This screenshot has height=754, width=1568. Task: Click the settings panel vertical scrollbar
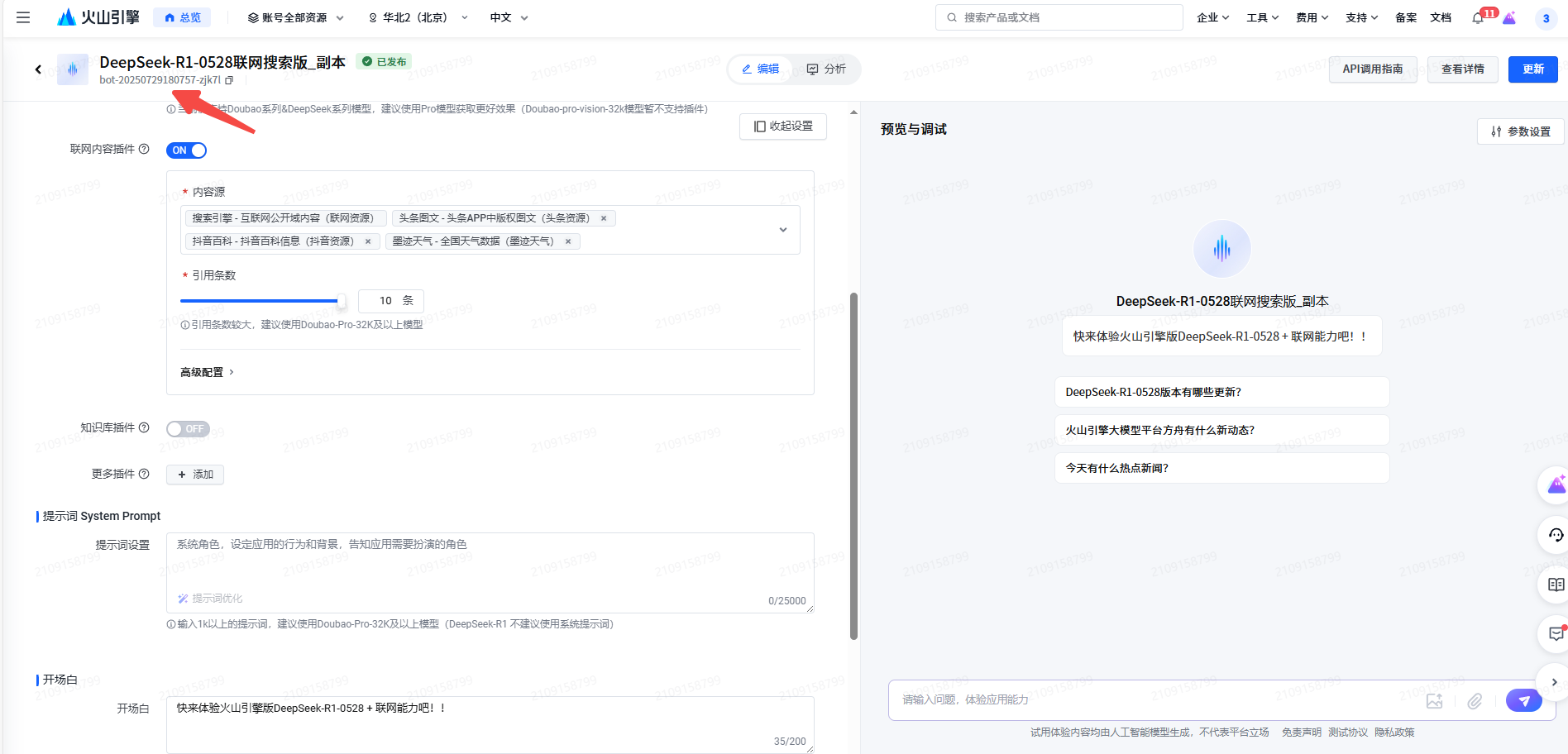(853, 465)
